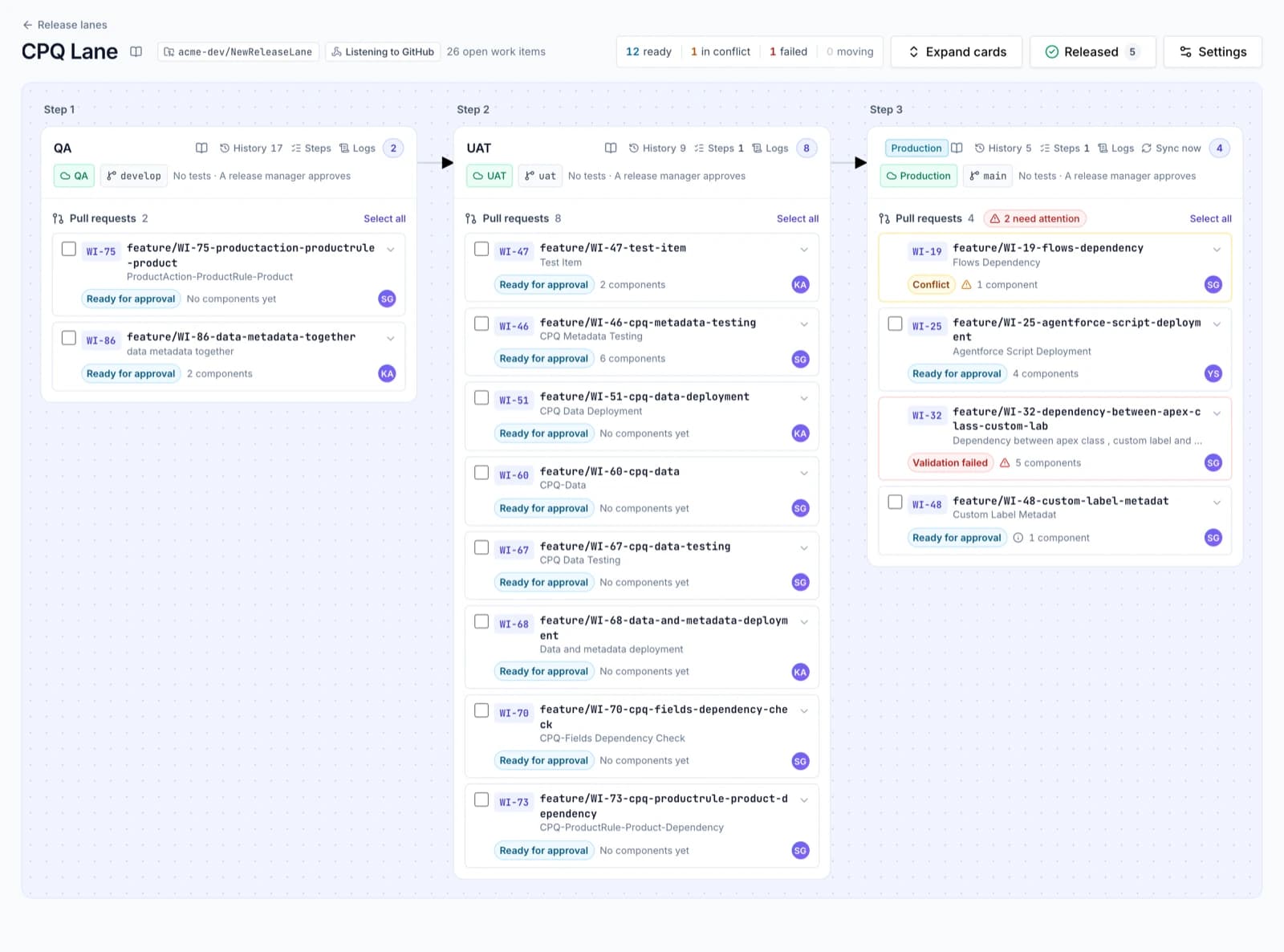Screen dimensions: 1284x952
Task: Tick the checkbox for WI-60 cpq-data
Action: (481, 472)
